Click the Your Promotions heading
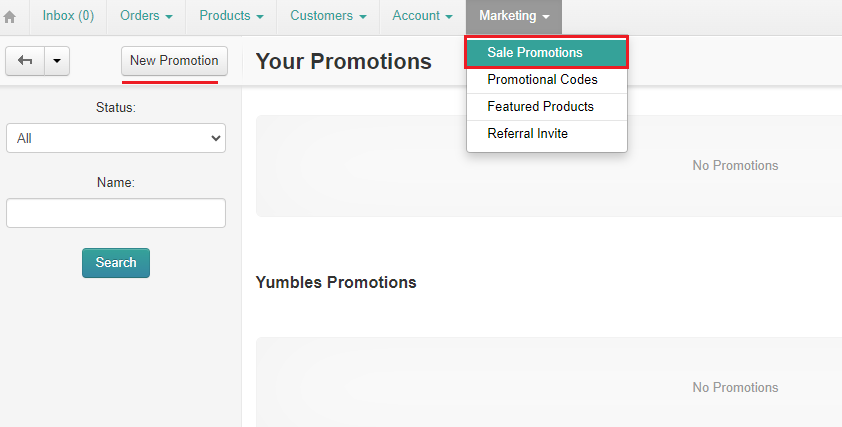Screen dimensions: 842x427 (x=343, y=62)
